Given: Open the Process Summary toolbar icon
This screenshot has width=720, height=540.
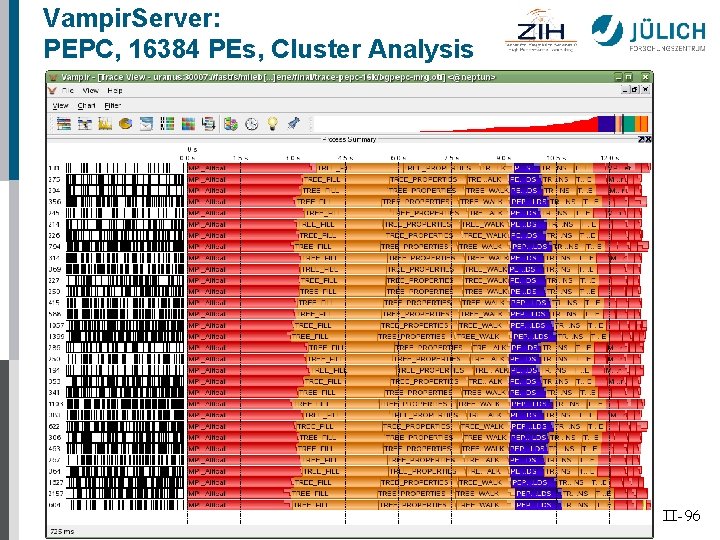Looking at the screenshot, I should coord(167,124).
